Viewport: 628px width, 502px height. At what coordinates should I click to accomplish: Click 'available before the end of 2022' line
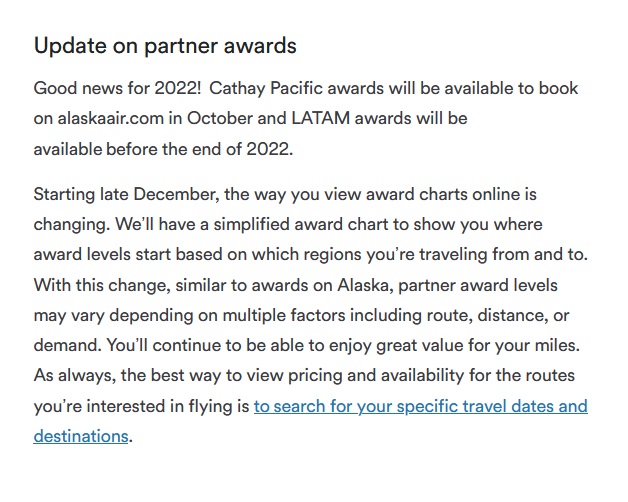pos(162,148)
